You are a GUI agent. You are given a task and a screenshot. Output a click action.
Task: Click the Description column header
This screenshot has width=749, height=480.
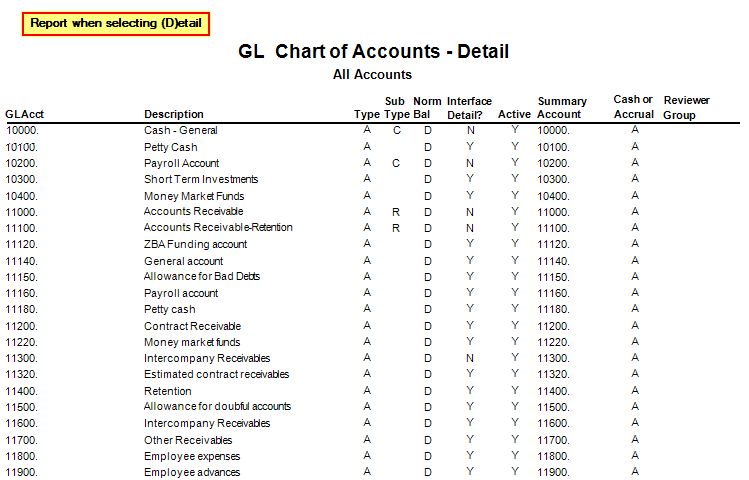click(174, 114)
